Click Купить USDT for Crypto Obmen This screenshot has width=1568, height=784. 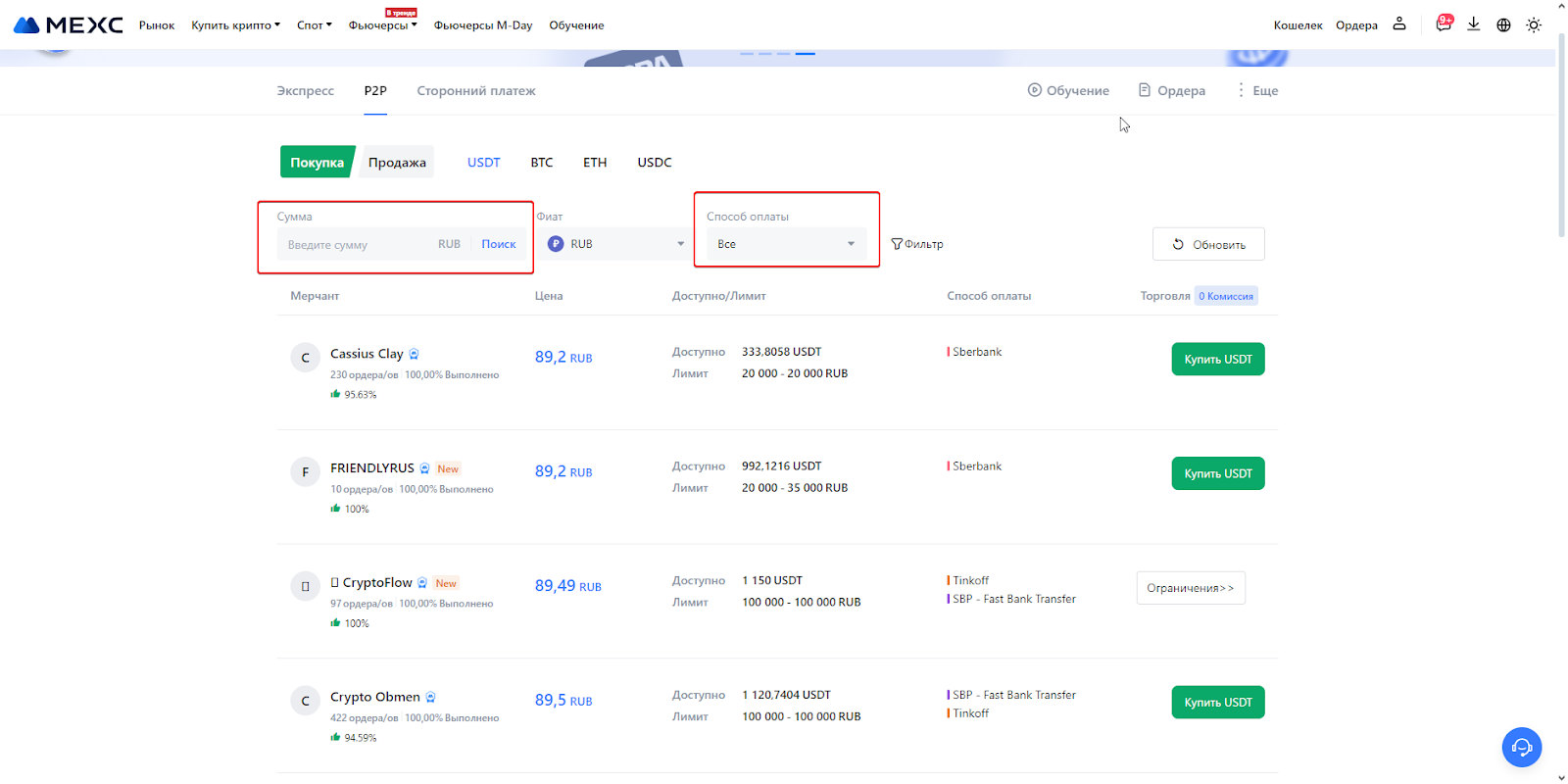(1218, 702)
